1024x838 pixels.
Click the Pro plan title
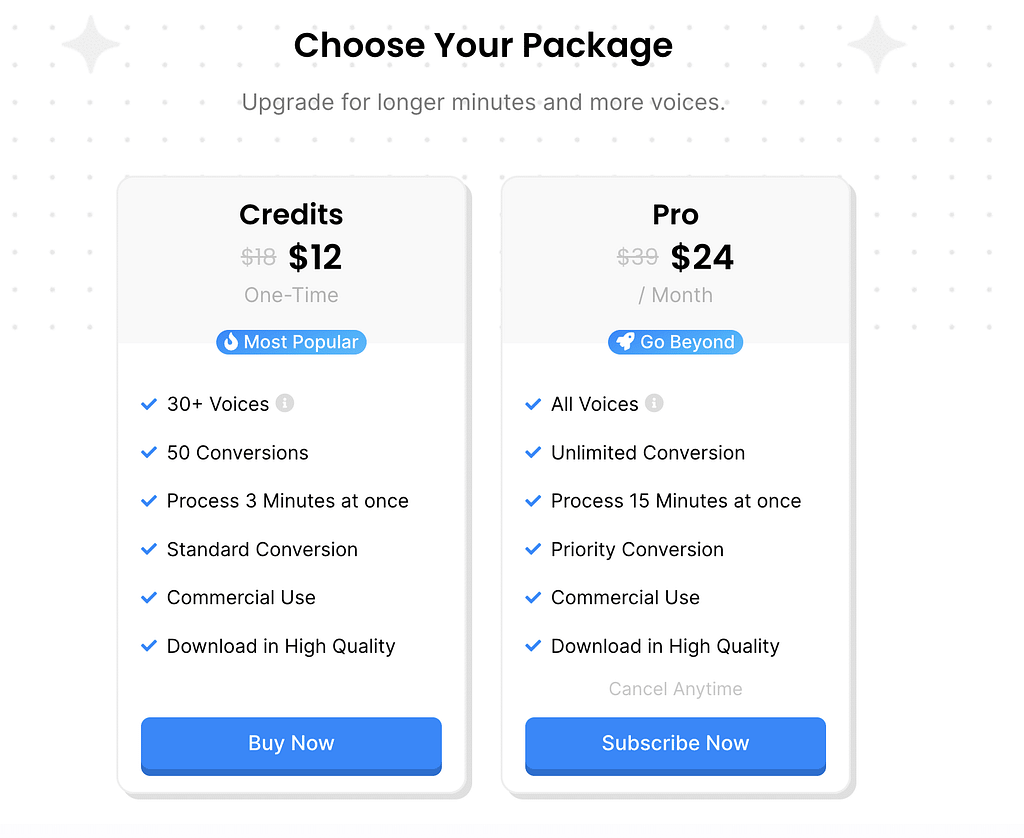[675, 214]
